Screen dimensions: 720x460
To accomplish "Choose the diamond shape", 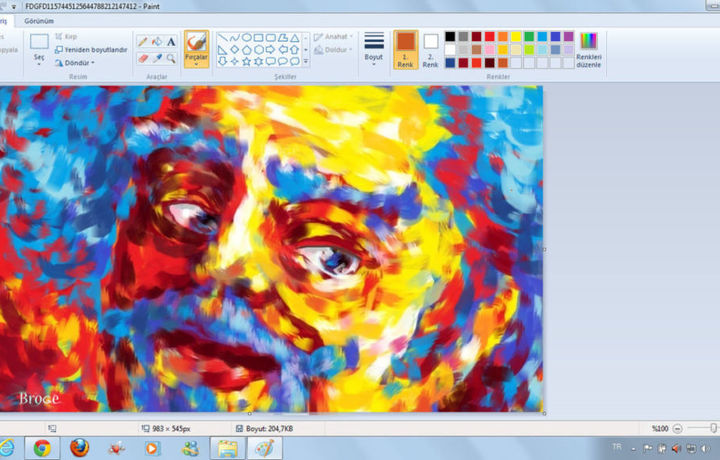I will [235, 50].
